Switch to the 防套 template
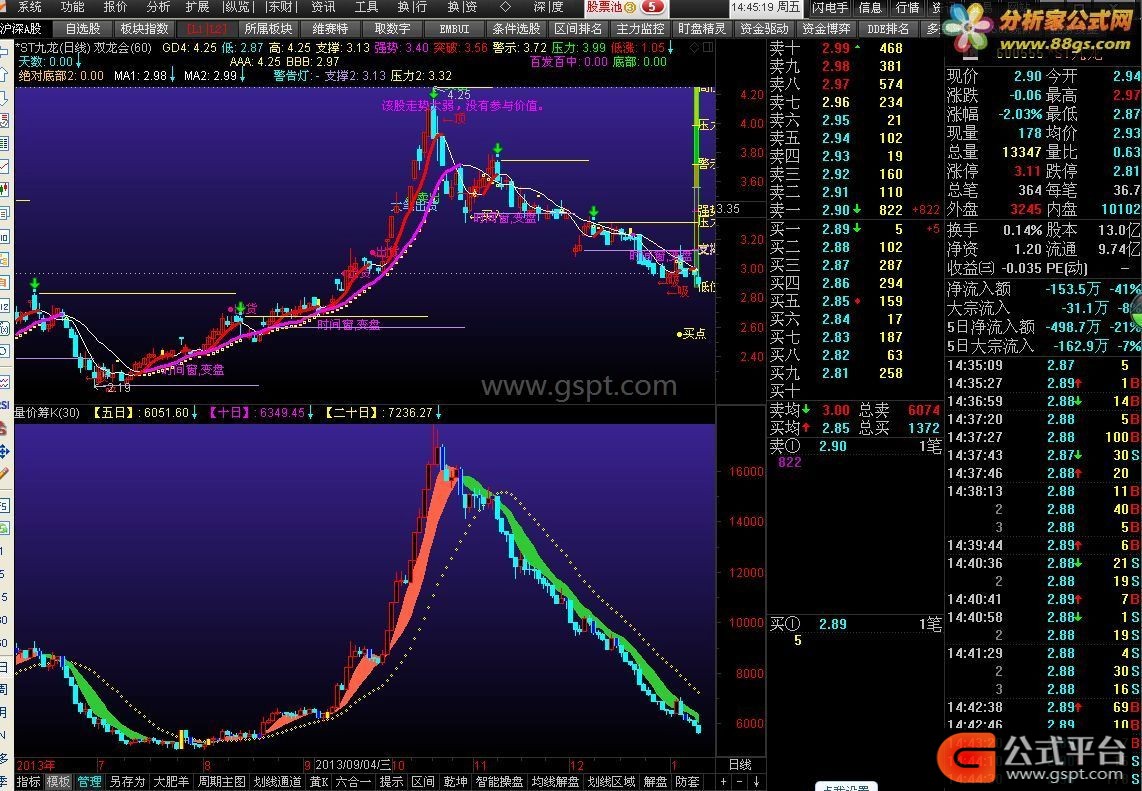Screen dimensions: 1142x791 click(687, 782)
